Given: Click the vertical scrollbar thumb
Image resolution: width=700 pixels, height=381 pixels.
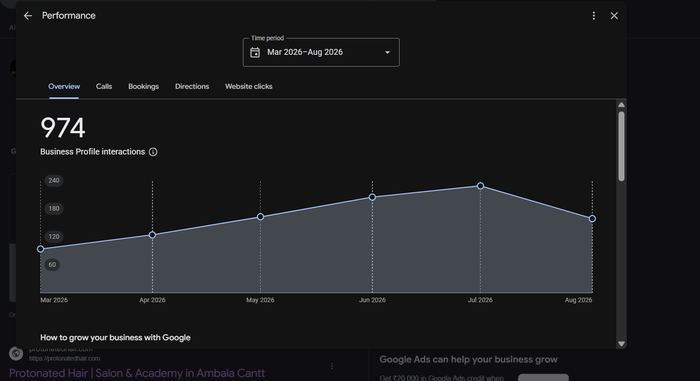Looking at the screenshot, I should click(x=621, y=146).
